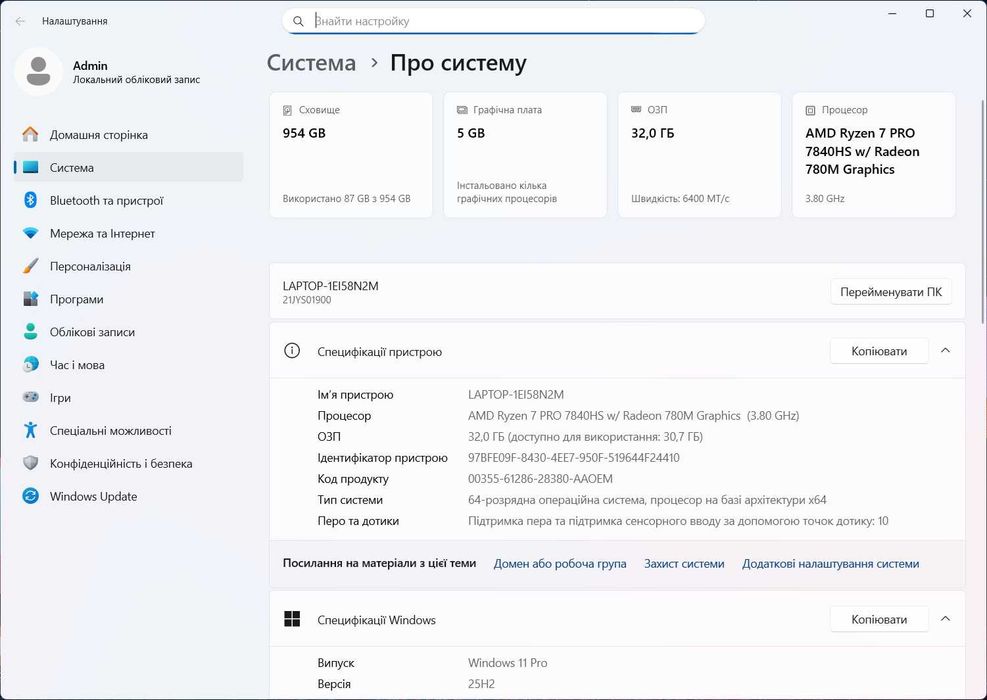This screenshot has height=700, width=987.
Task: Open Захист системи link
Action: click(684, 564)
